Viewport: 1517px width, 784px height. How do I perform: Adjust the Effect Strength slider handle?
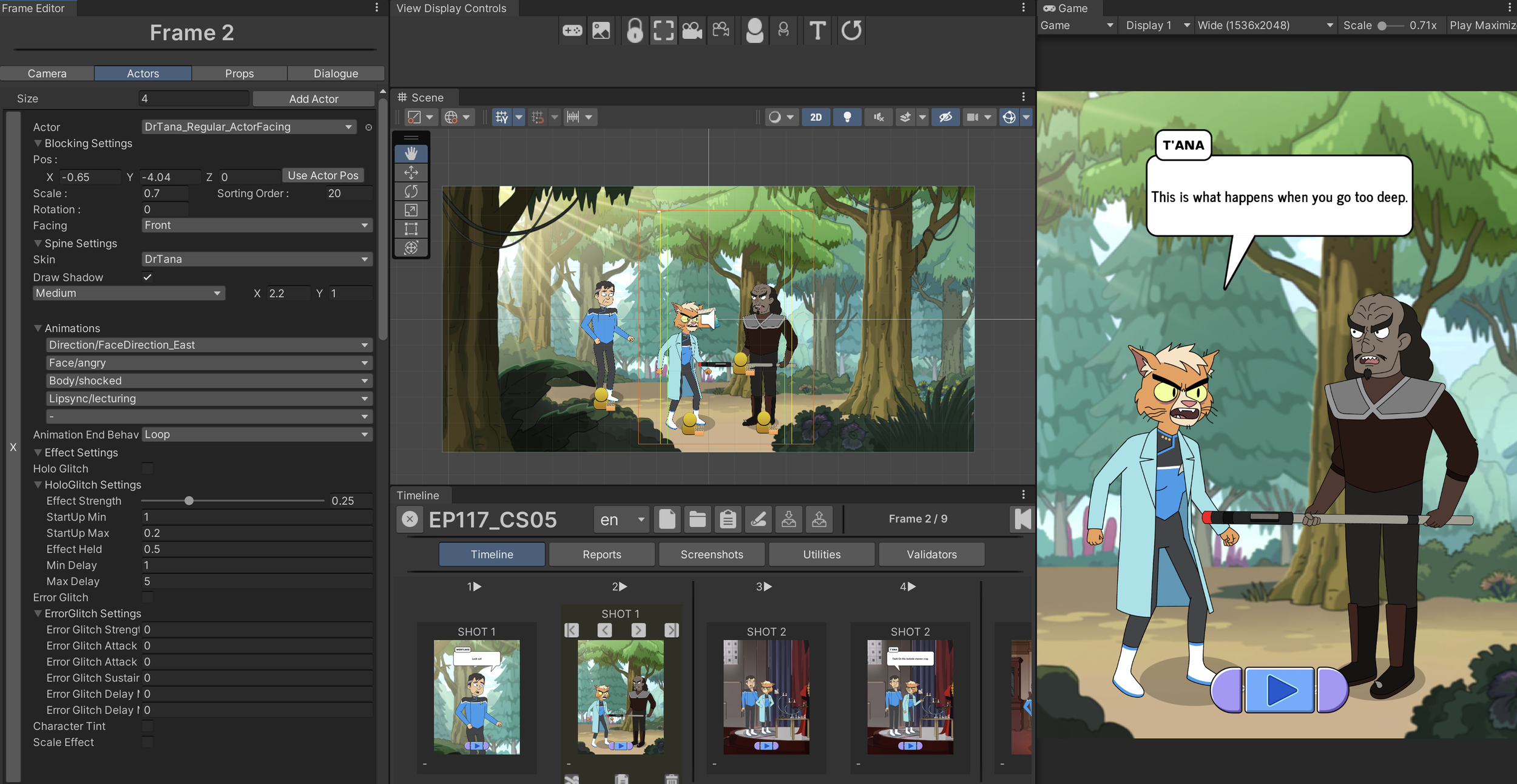tap(189, 501)
